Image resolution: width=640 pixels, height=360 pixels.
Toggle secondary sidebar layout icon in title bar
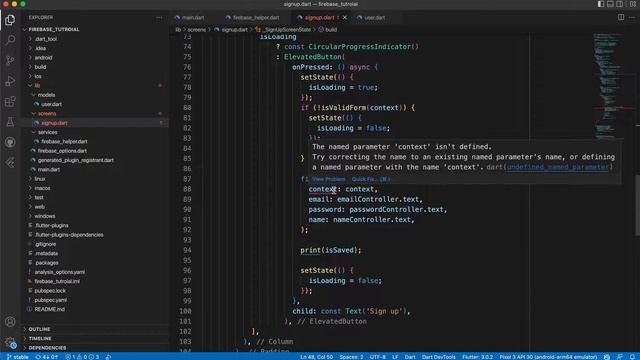pos(620,4)
